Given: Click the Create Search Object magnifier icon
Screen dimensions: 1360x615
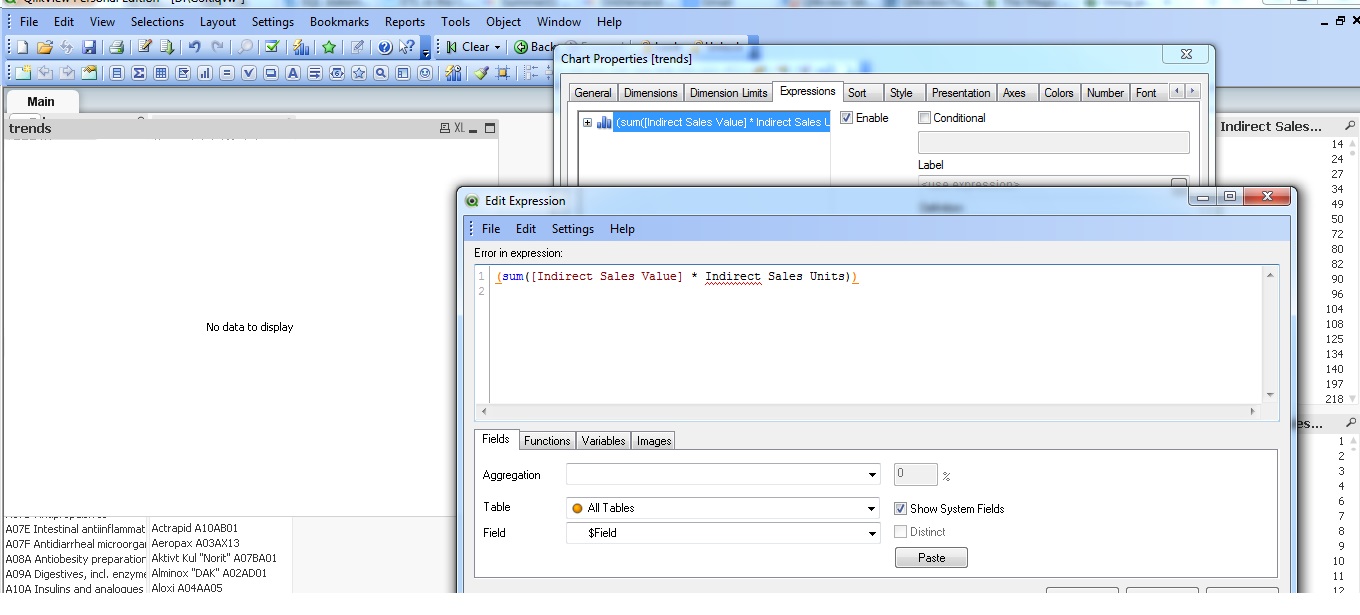Looking at the screenshot, I should coord(381,73).
